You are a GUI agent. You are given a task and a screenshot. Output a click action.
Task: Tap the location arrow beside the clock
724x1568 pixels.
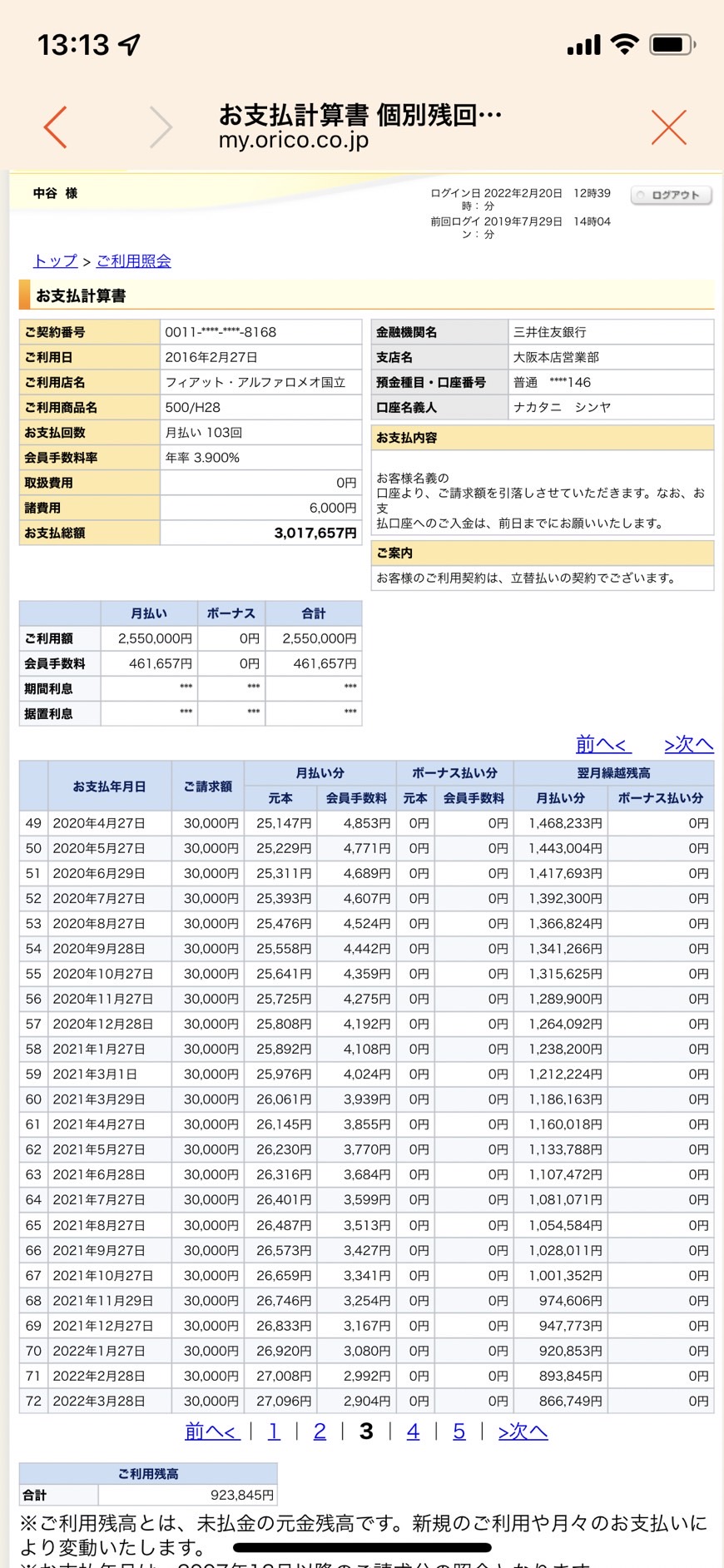click(129, 44)
